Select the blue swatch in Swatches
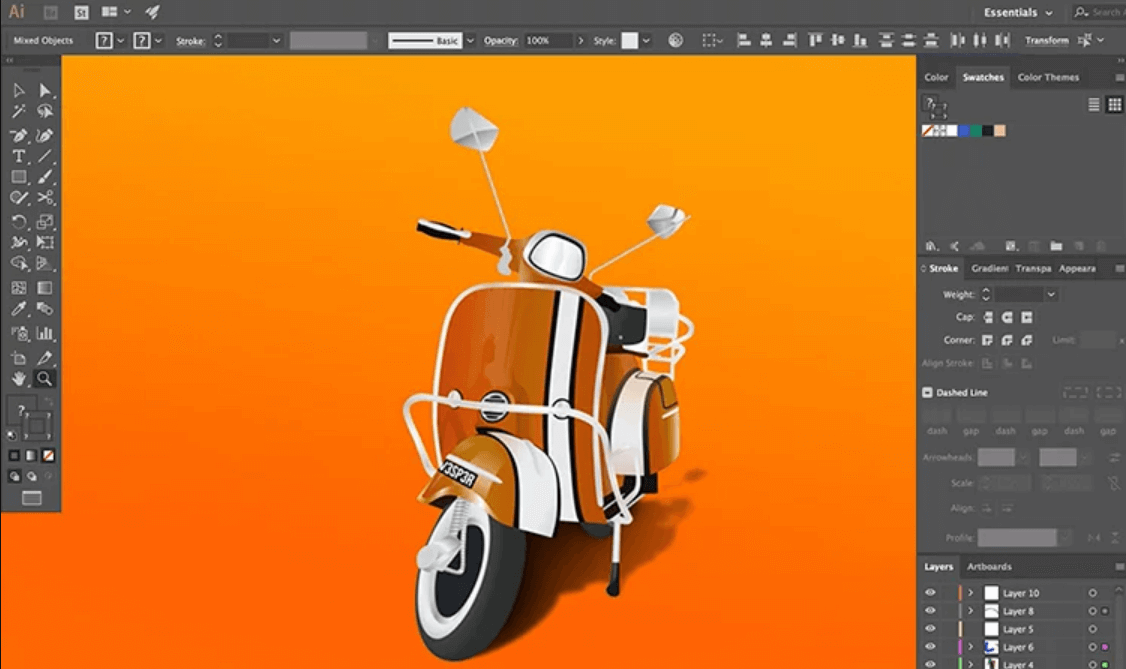The image size is (1126, 669). tap(964, 131)
